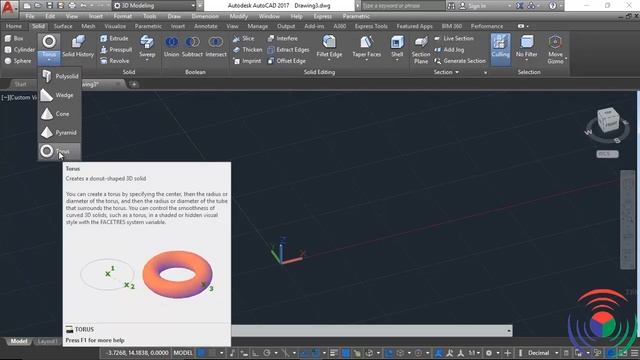Toggle ortho mode in status bar
This screenshot has height=360, width=640.
click(x=256, y=353)
